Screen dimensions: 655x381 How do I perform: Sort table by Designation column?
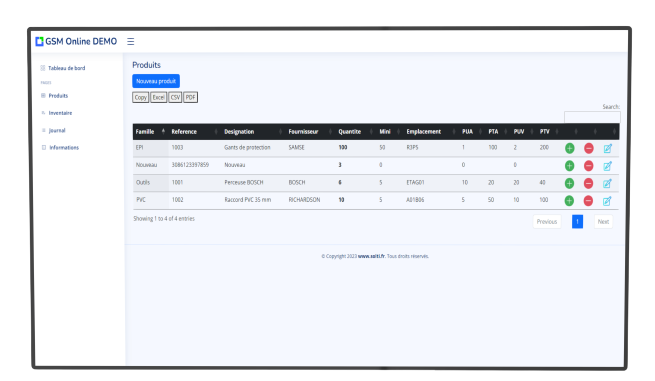click(x=253, y=132)
